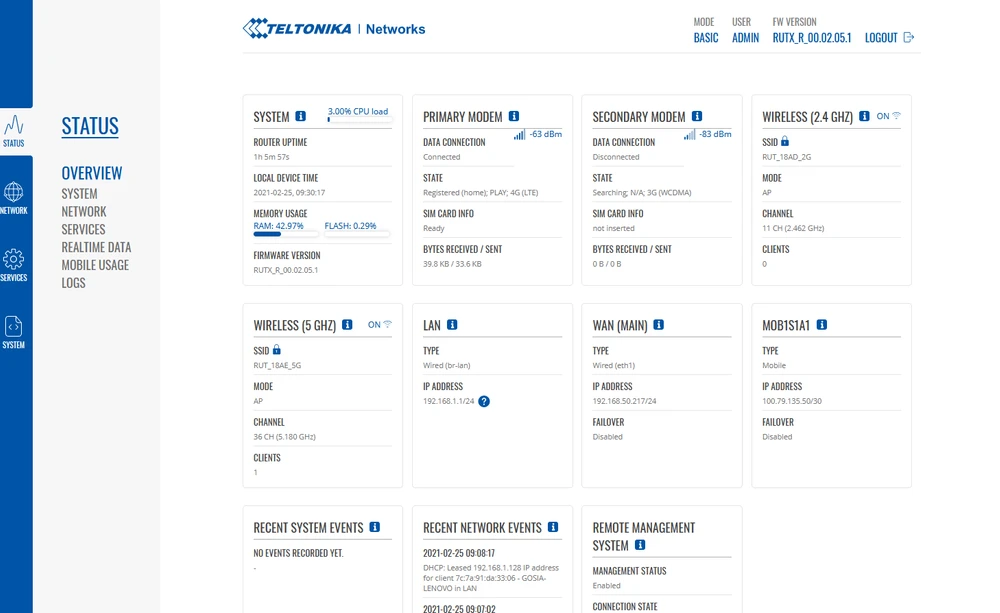Switch the BASIC mode setting
This screenshot has width=1000, height=613.
point(706,38)
